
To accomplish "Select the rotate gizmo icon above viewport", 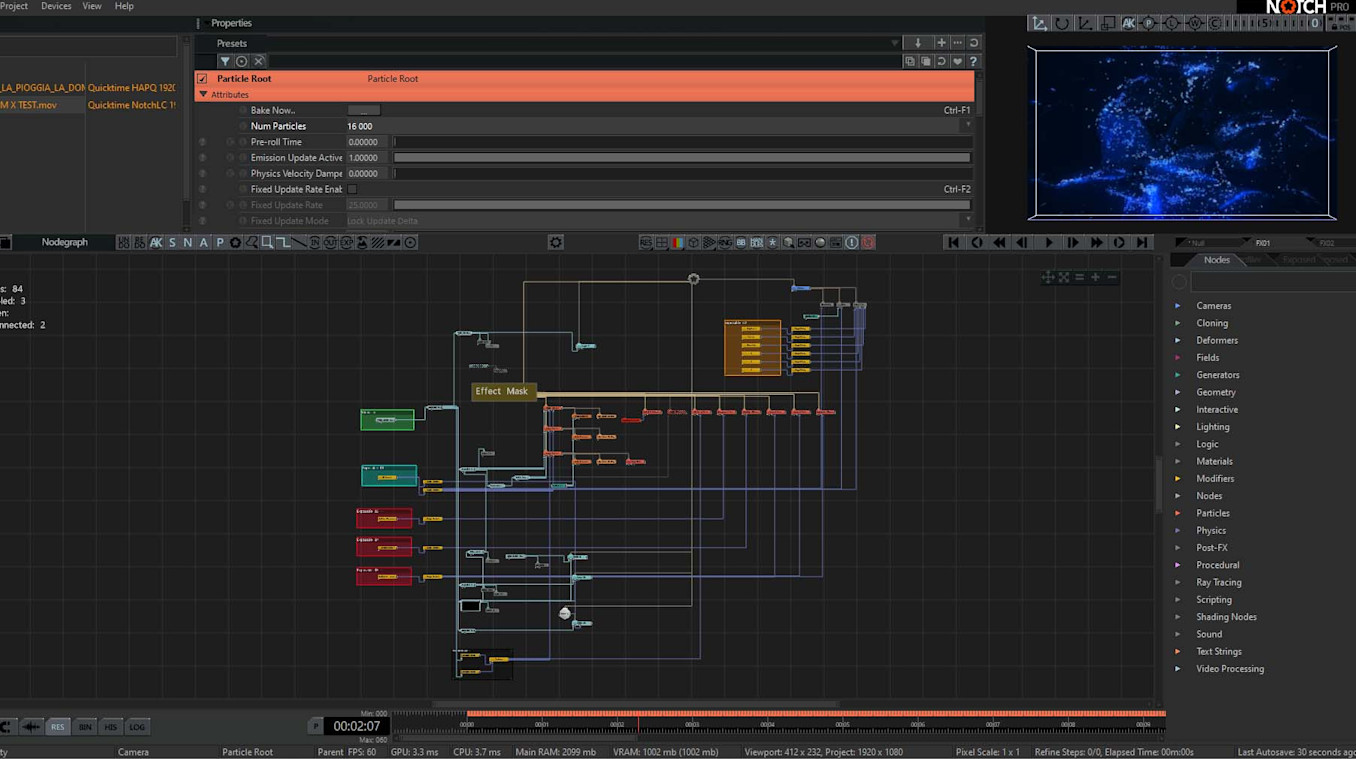I will point(1062,23).
